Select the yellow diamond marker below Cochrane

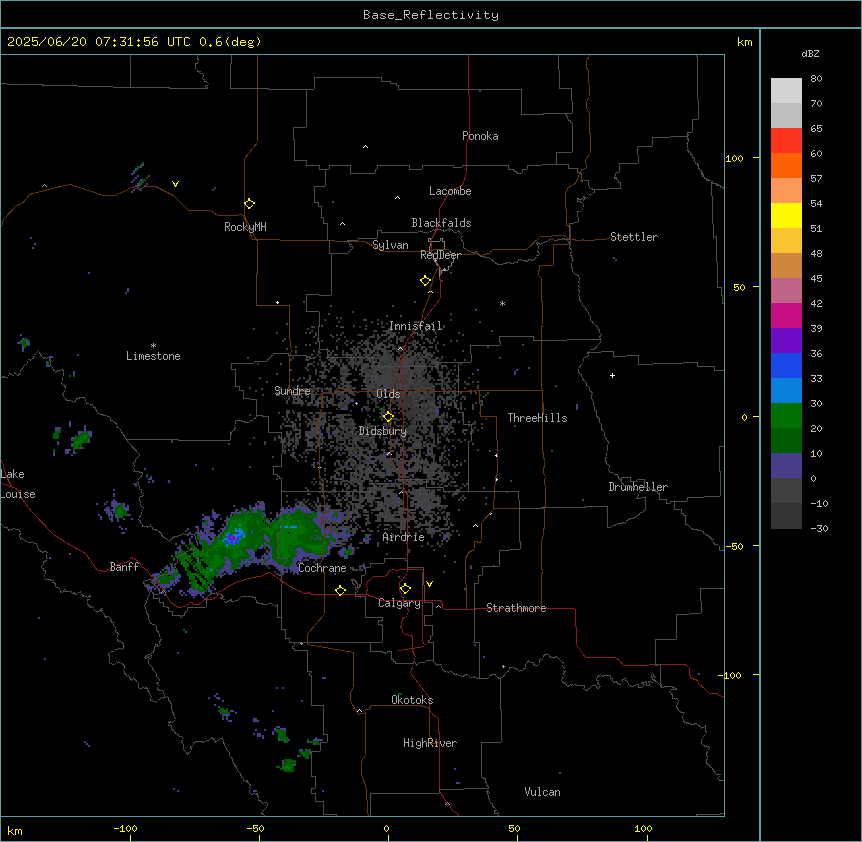click(340, 590)
